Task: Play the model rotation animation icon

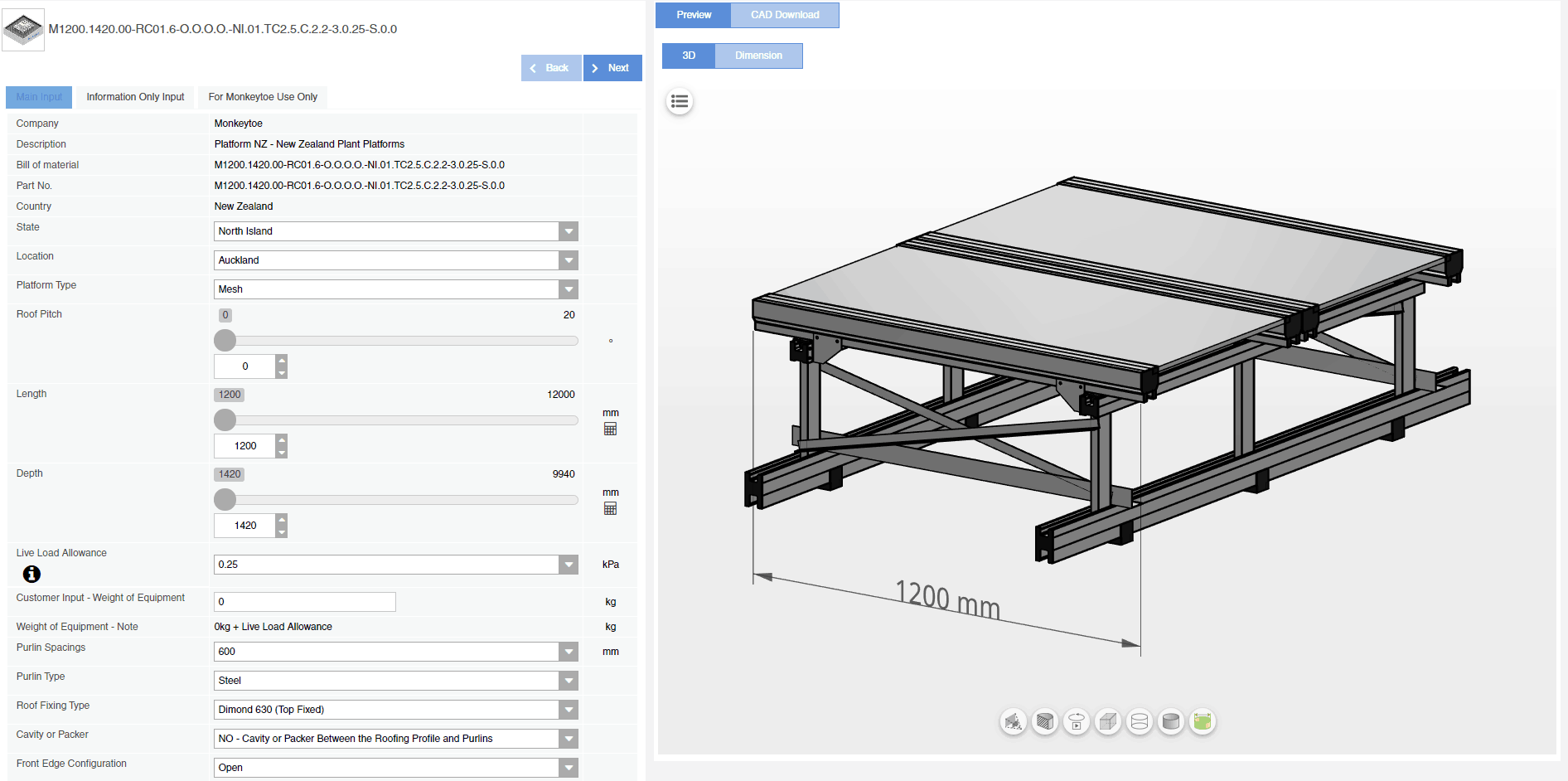Action: click(x=1076, y=721)
